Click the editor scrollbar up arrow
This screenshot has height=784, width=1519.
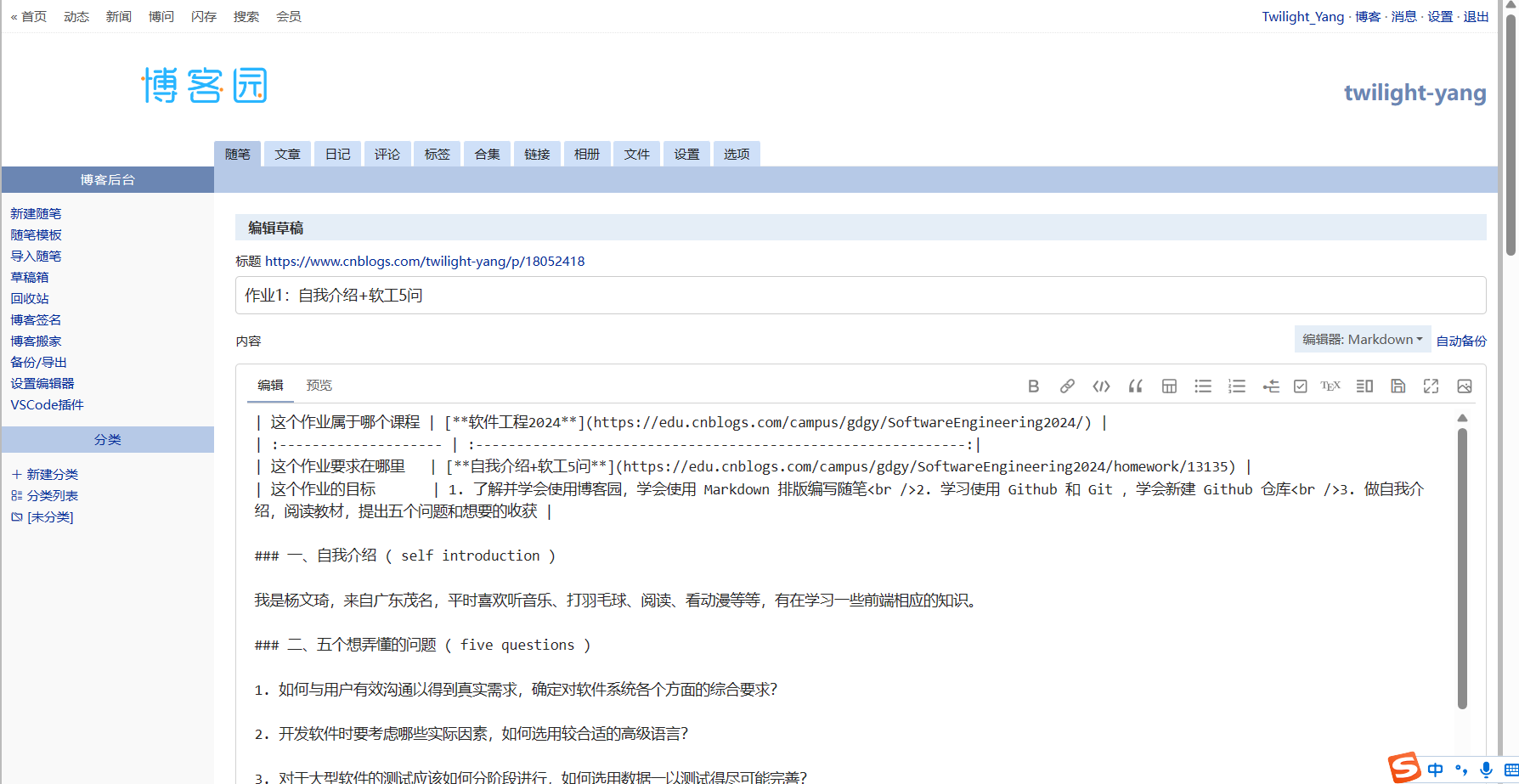tap(1462, 418)
